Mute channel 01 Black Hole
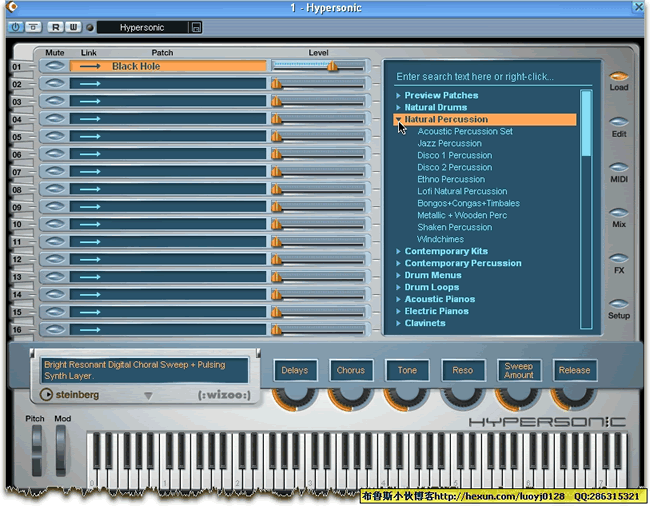Screen dimensions: 650x506 coord(54,66)
